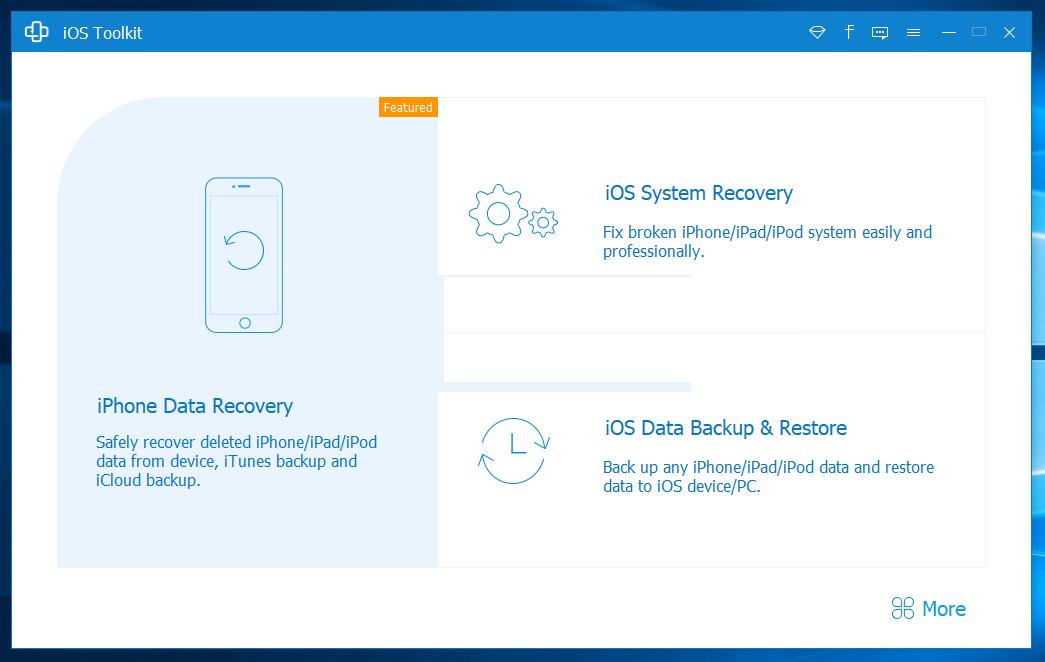Close the iOS Toolkit window
This screenshot has width=1045, height=662.
click(1010, 33)
